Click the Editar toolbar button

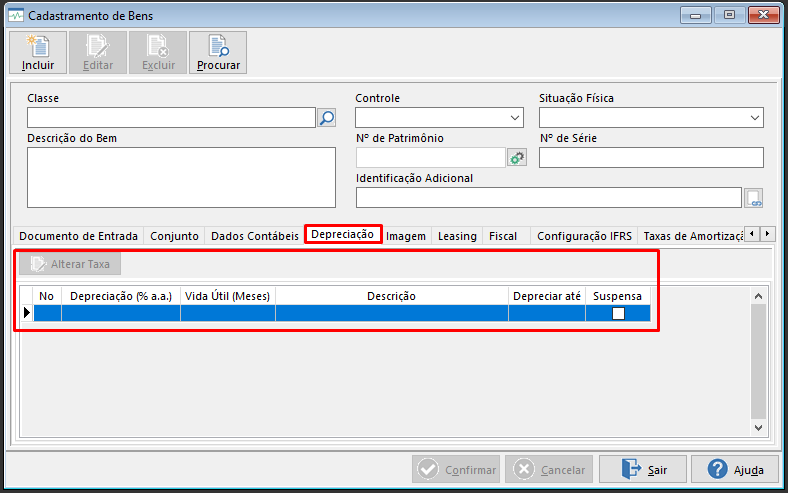click(98, 53)
